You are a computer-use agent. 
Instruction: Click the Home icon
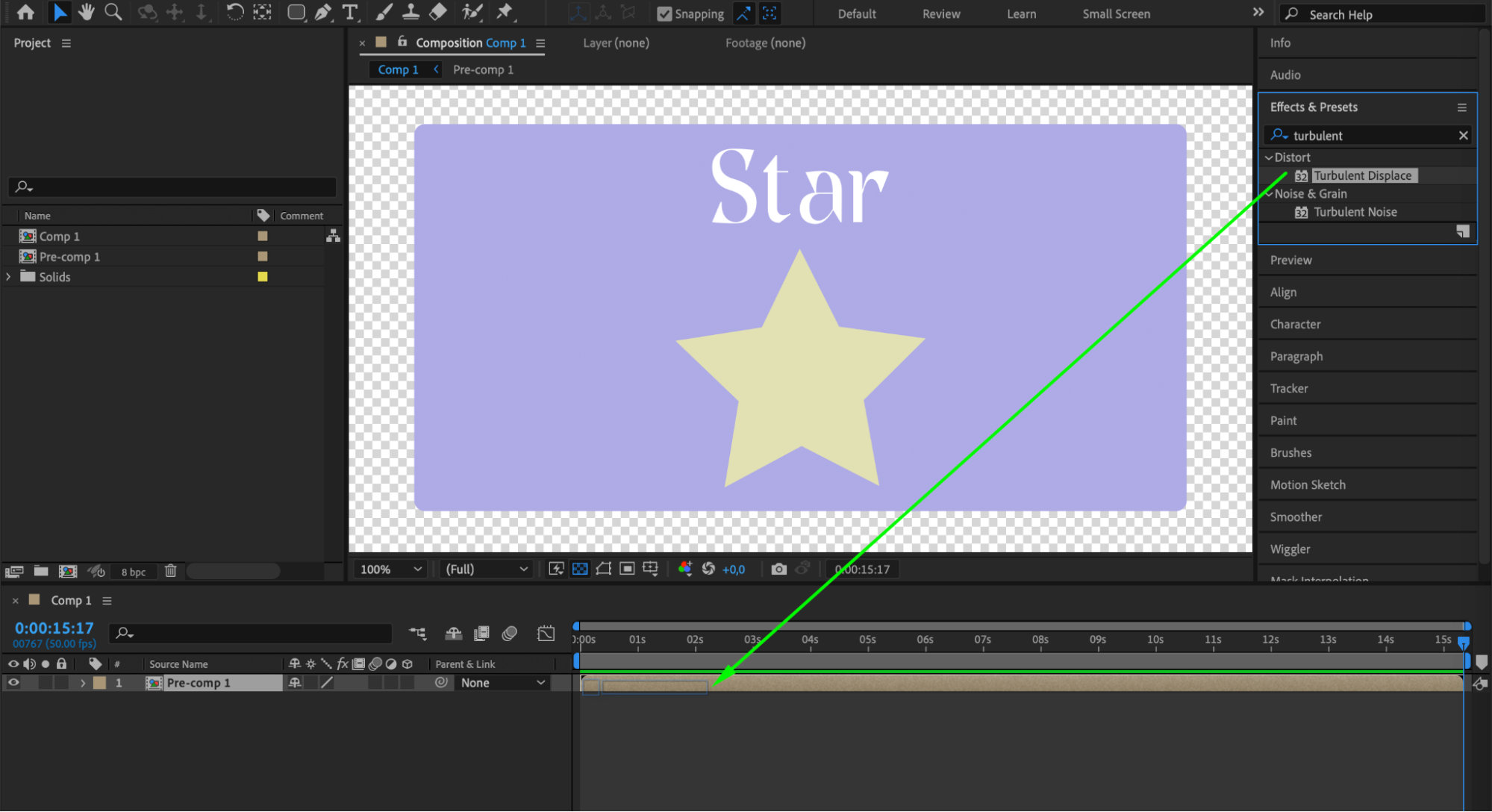click(25, 12)
